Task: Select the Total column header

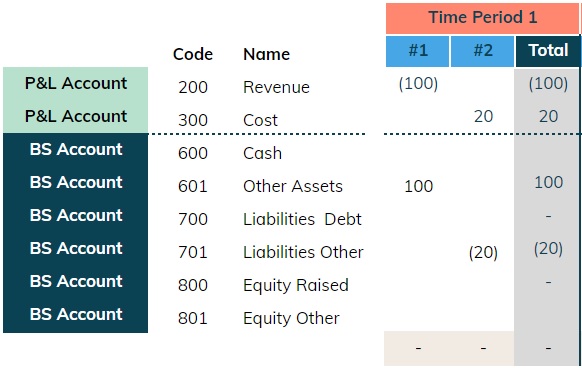Action: (548, 51)
